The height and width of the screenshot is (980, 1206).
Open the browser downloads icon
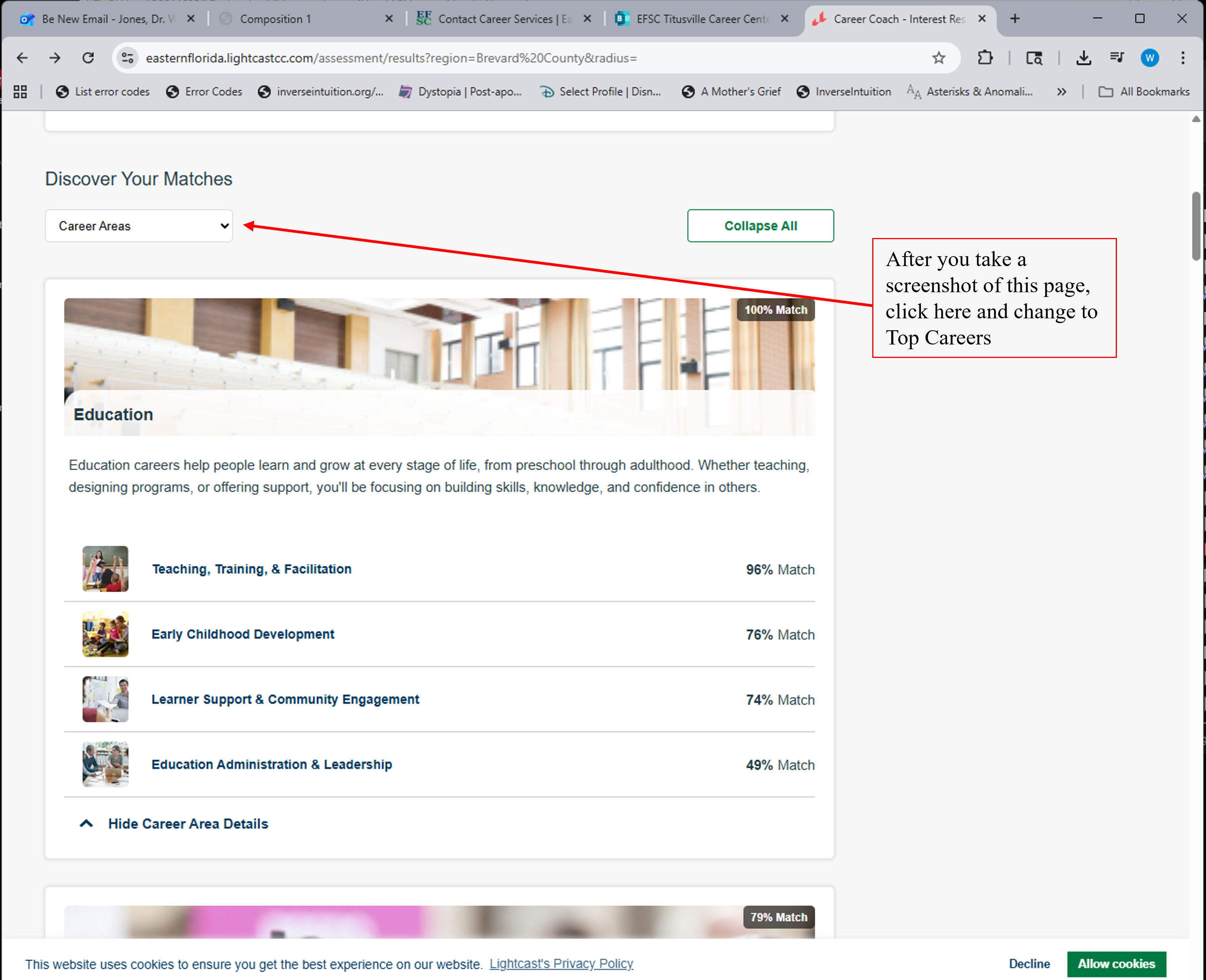tap(1083, 57)
